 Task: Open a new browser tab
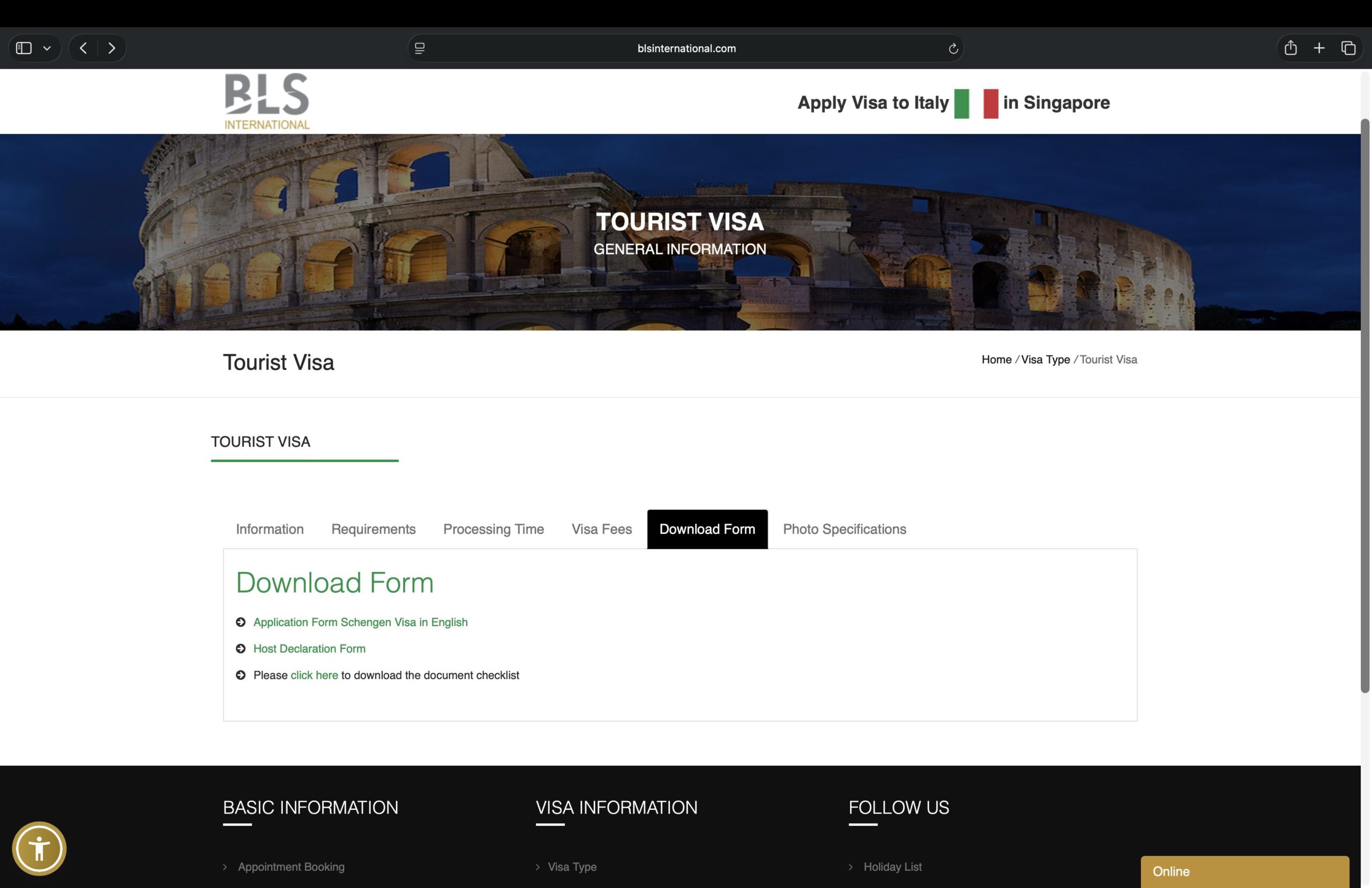click(1319, 48)
